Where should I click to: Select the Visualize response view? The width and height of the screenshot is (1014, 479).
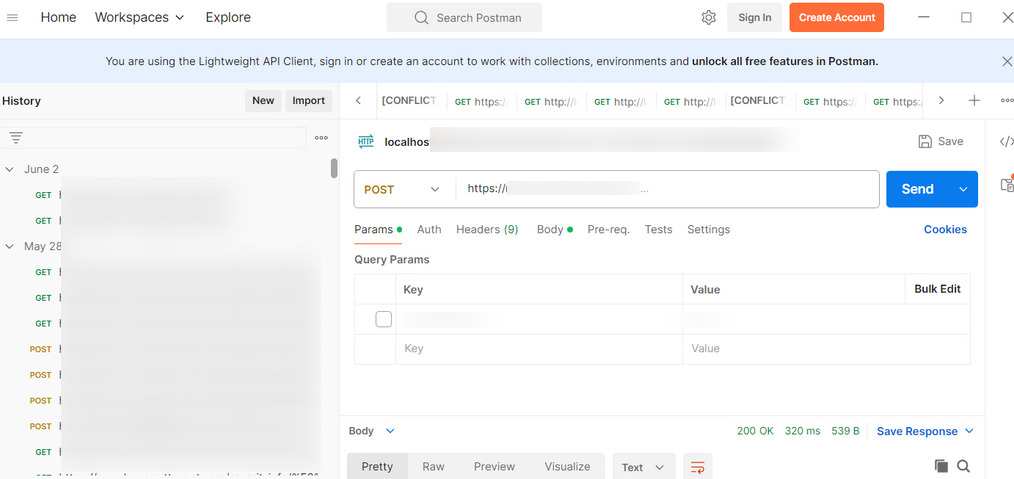pos(567,467)
